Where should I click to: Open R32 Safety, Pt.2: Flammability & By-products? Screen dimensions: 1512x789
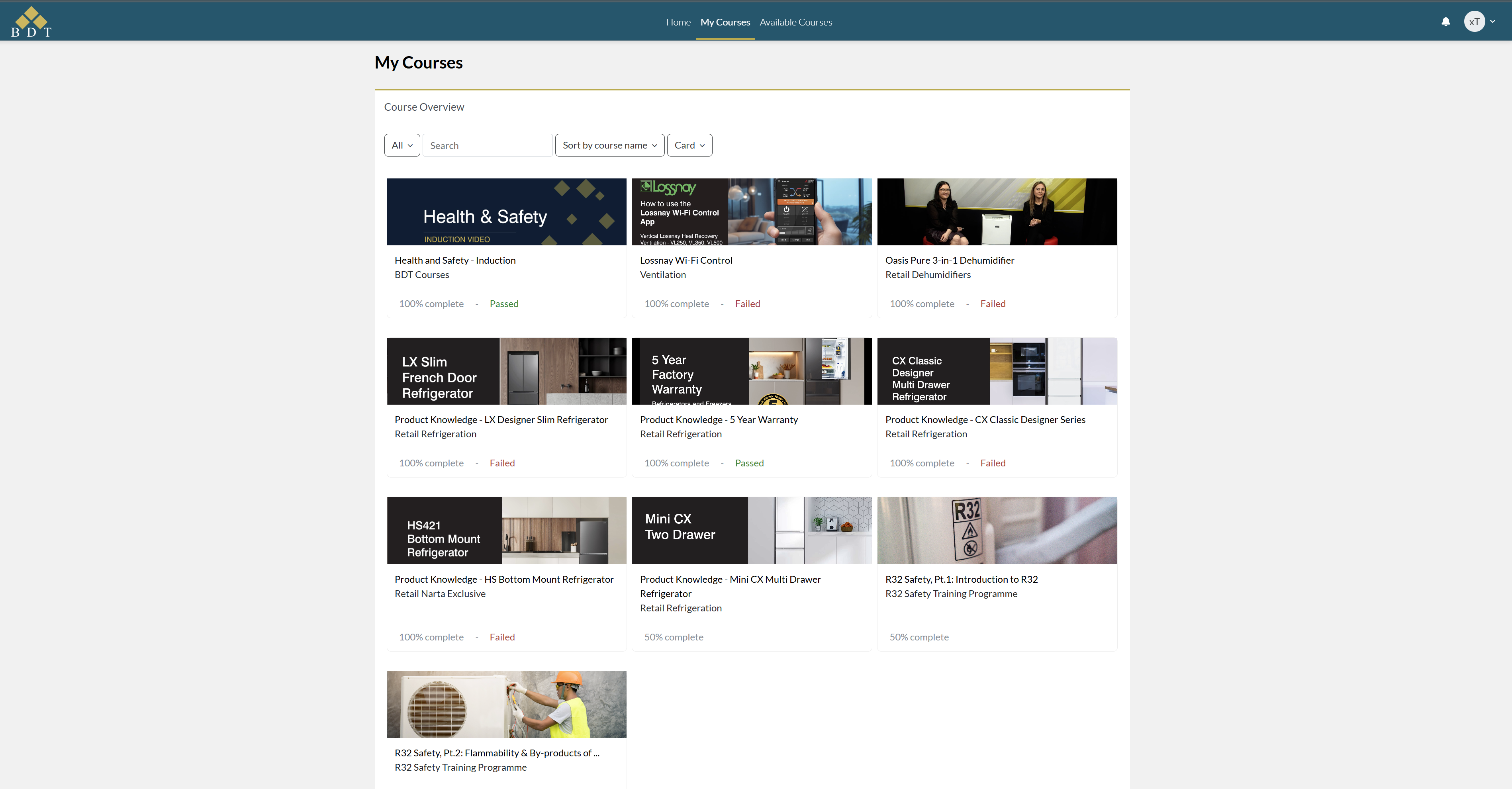[x=497, y=753]
